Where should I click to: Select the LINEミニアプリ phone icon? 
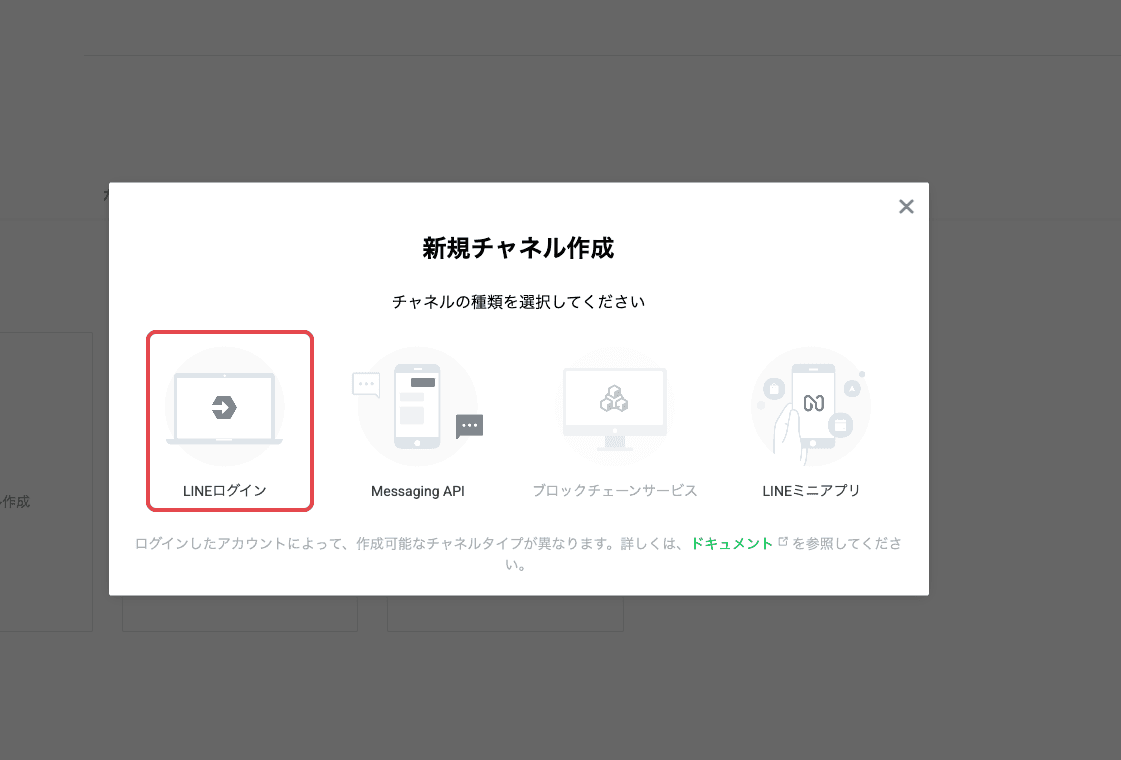[811, 407]
